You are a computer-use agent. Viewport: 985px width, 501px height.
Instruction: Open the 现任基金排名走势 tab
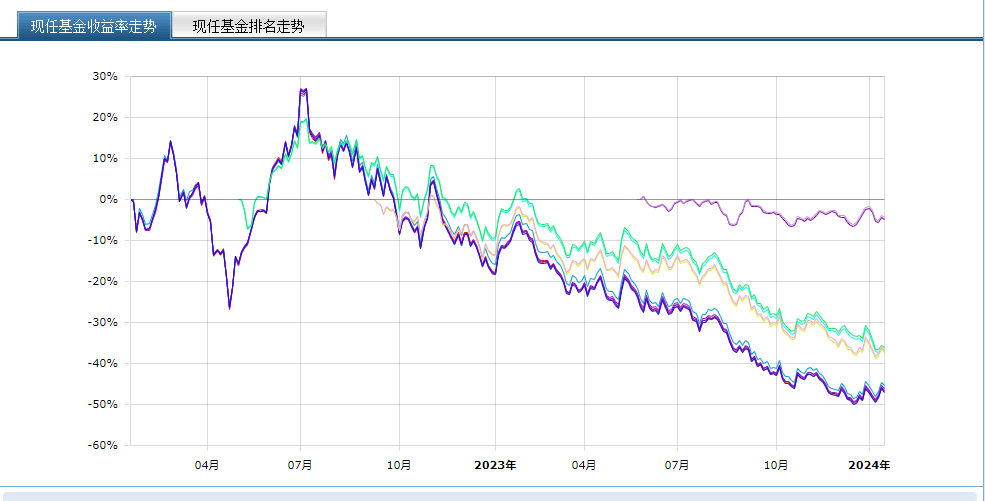click(x=248, y=26)
